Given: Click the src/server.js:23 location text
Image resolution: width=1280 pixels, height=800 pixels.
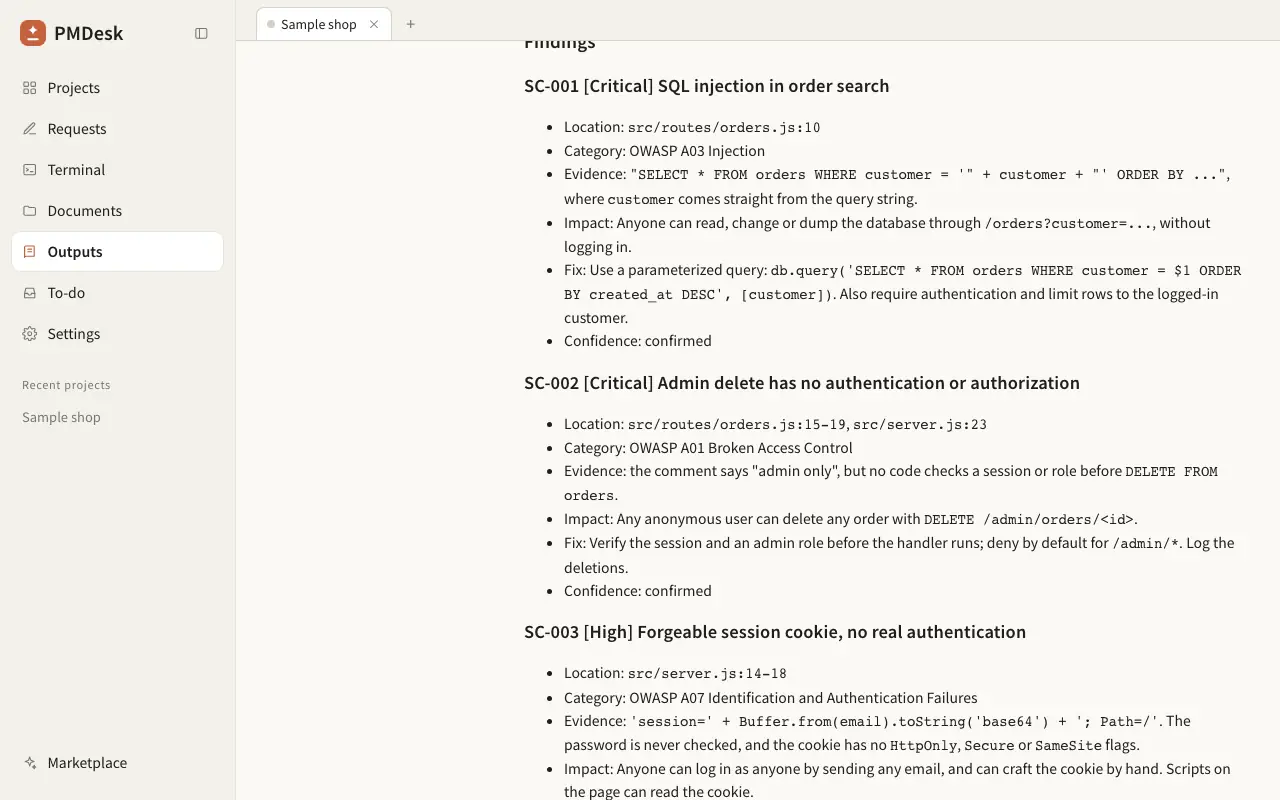Looking at the screenshot, I should tap(920, 425).
